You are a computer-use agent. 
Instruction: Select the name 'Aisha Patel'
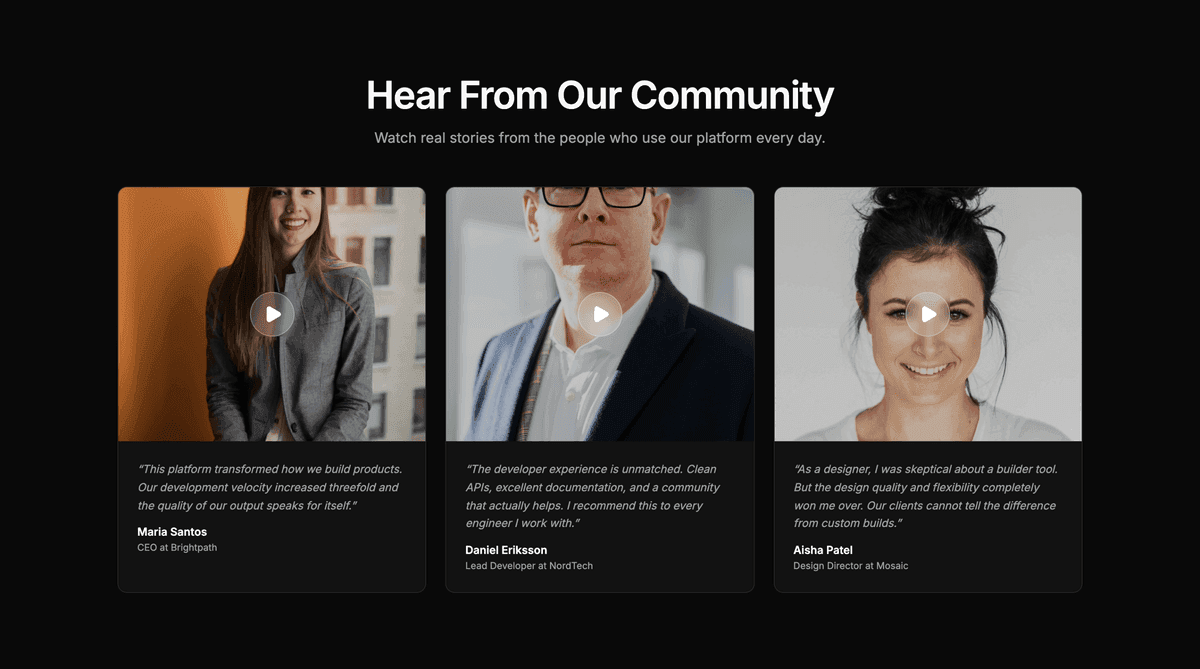click(x=823, y=550)
